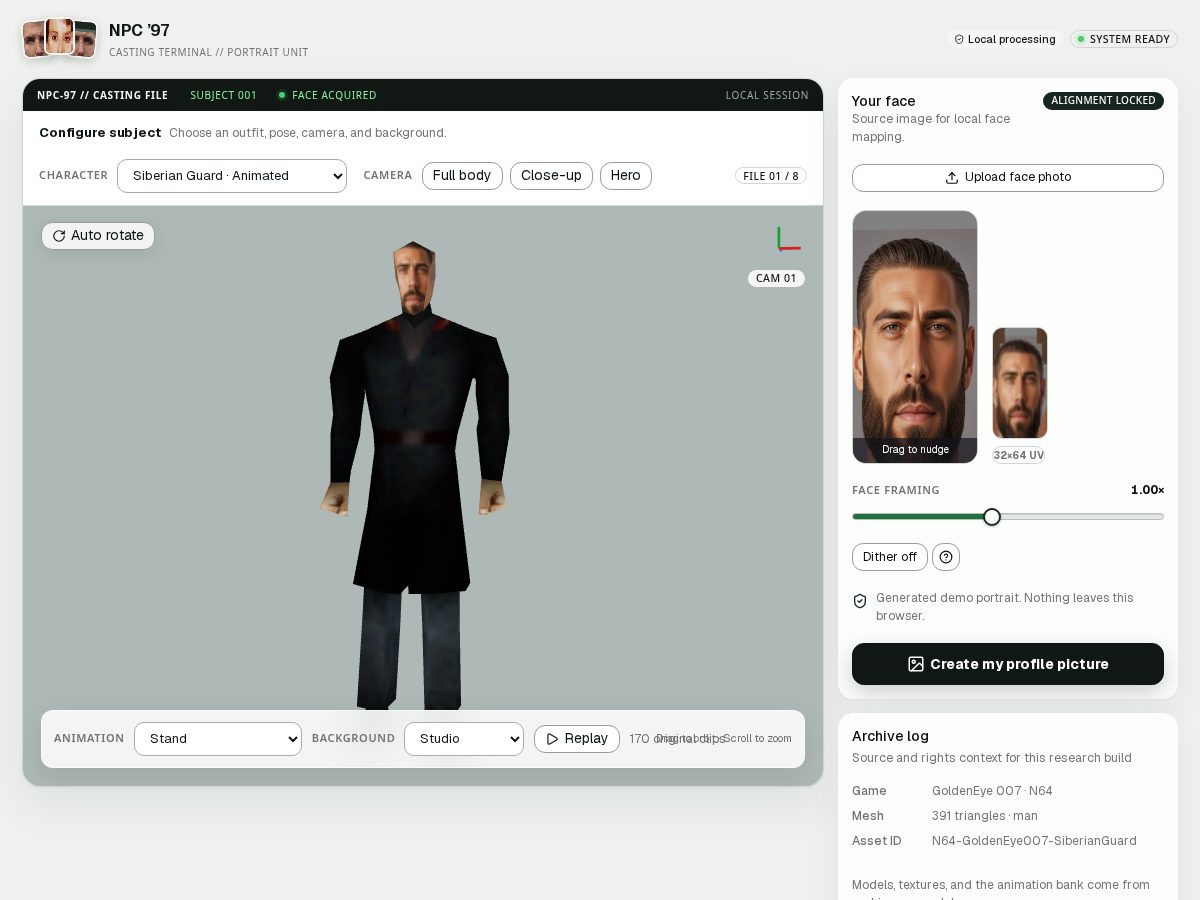1200x900 pixels.
Task: Open the Character dropdown
Action: 232,176
